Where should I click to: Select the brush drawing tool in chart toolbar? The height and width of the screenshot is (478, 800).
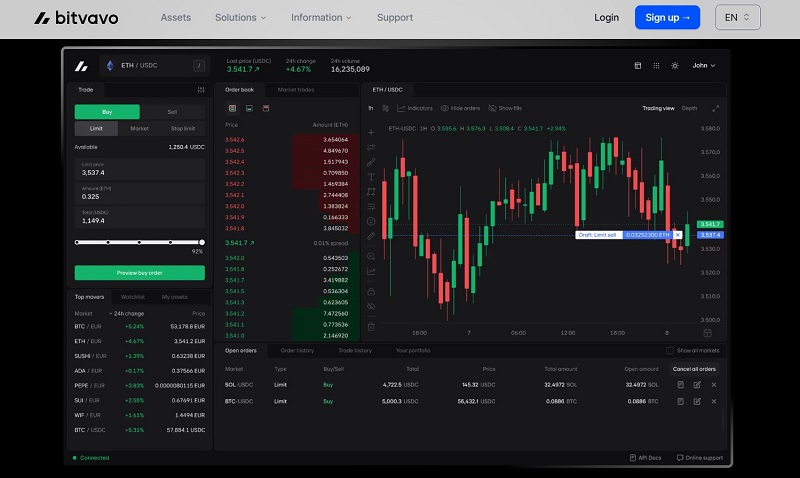[x=371, y=162]
